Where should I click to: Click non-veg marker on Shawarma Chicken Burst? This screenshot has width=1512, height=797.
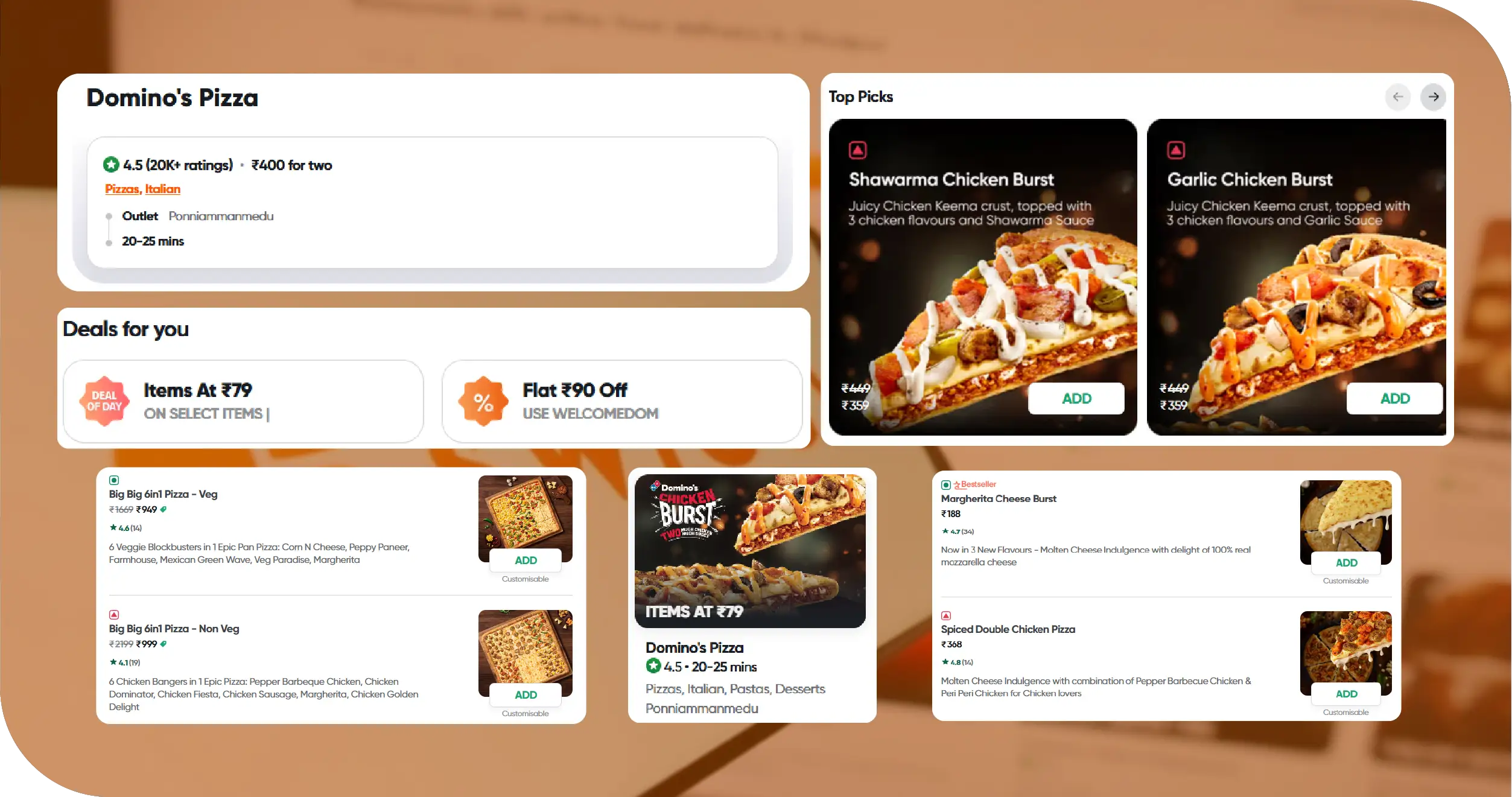[x=857, y=150]
